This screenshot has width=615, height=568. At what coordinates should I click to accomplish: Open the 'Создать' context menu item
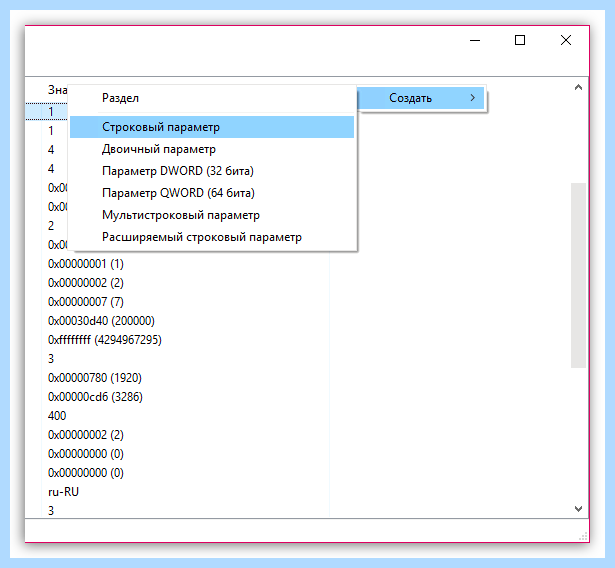(421, 98)
